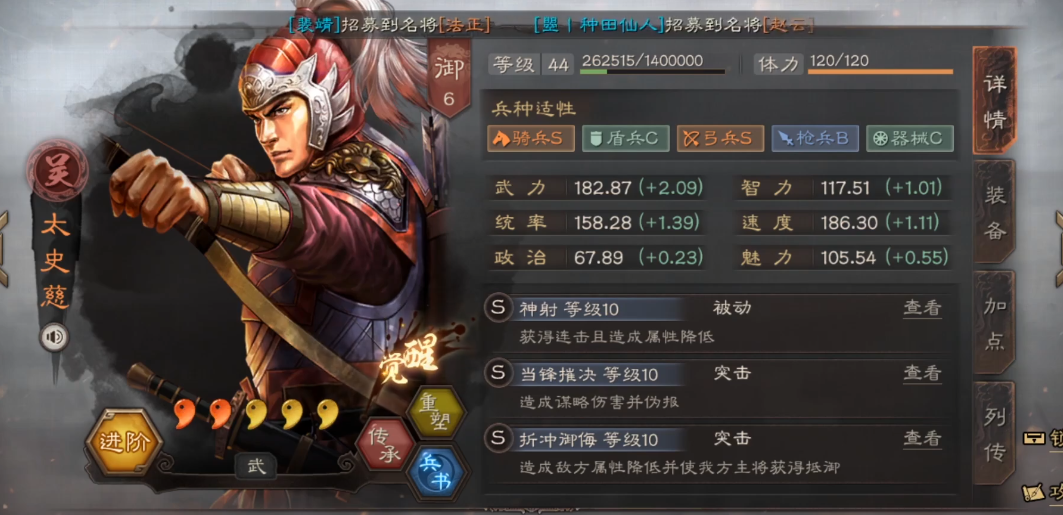
Task: Tap the voice speaker icon
Action: pos(54,337)
